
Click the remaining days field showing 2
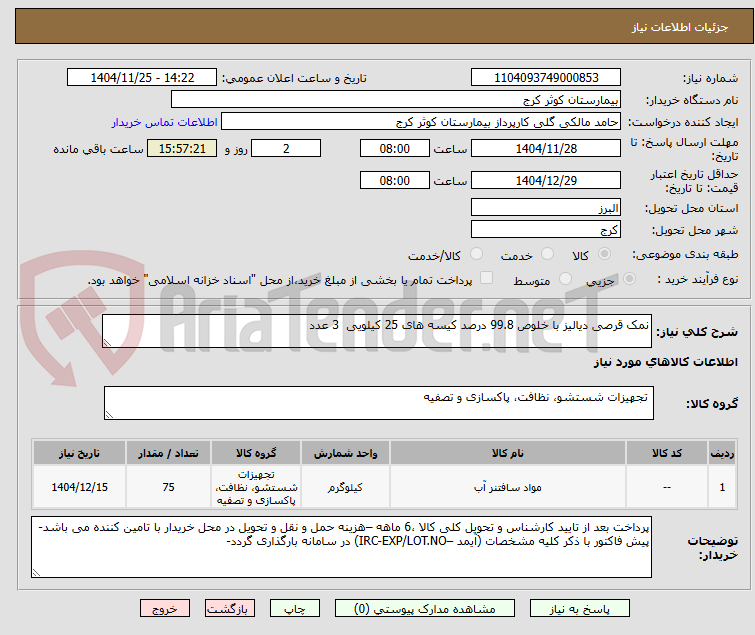(286, 148)
